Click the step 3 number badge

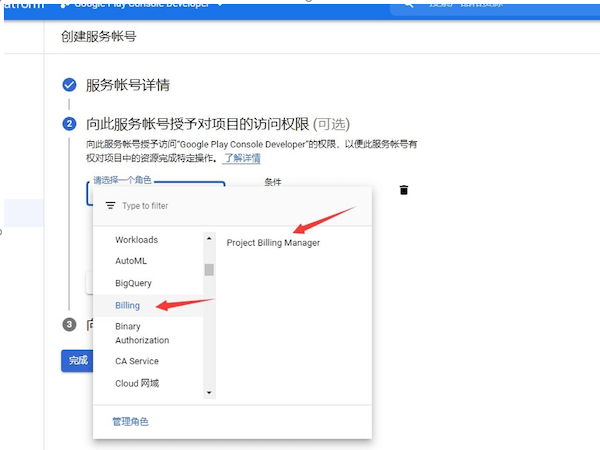(69, 324)
